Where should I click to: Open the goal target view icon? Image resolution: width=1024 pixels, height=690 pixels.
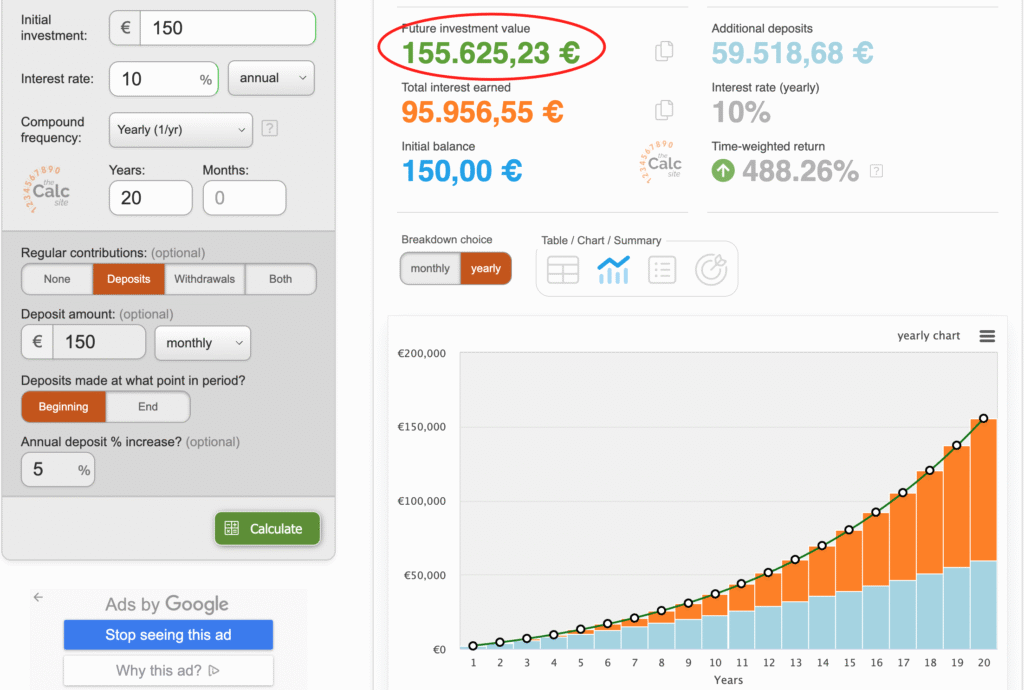point(711,270)
